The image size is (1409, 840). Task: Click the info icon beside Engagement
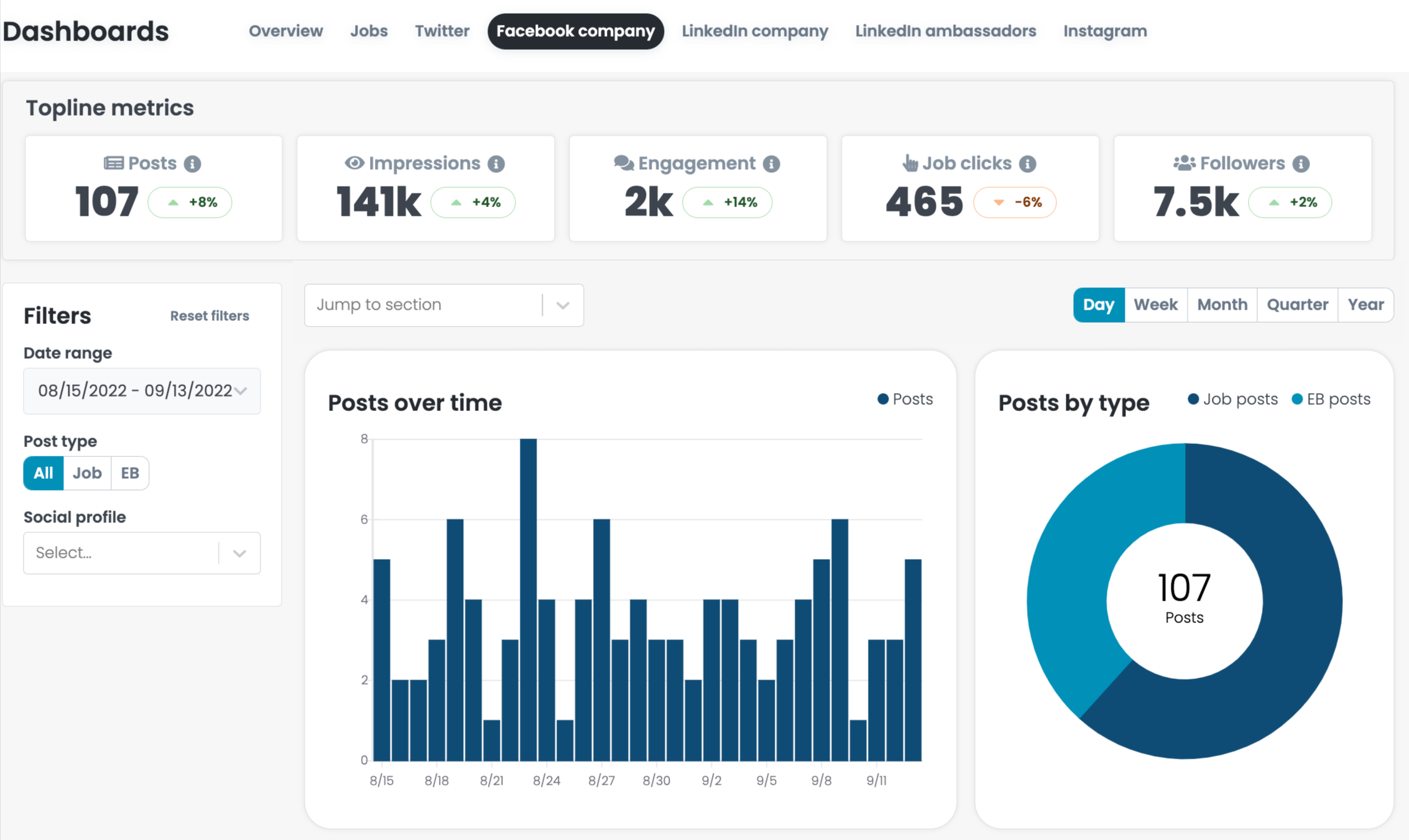tap(771, 164)
